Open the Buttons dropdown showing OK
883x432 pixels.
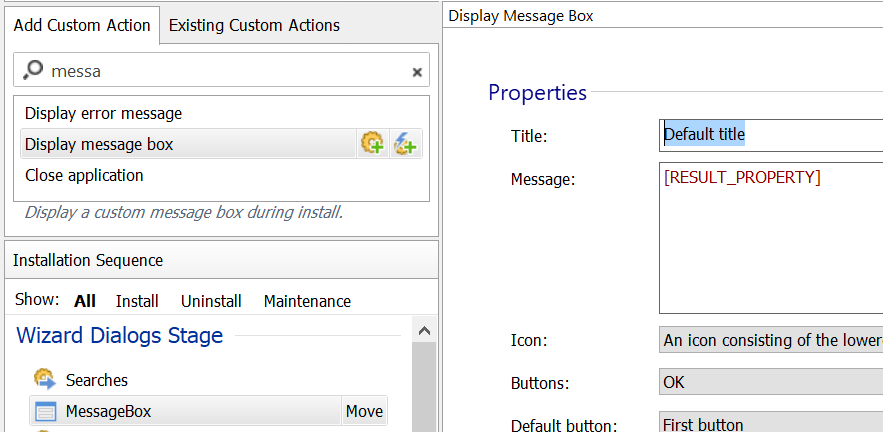click(x=770, y=382)
